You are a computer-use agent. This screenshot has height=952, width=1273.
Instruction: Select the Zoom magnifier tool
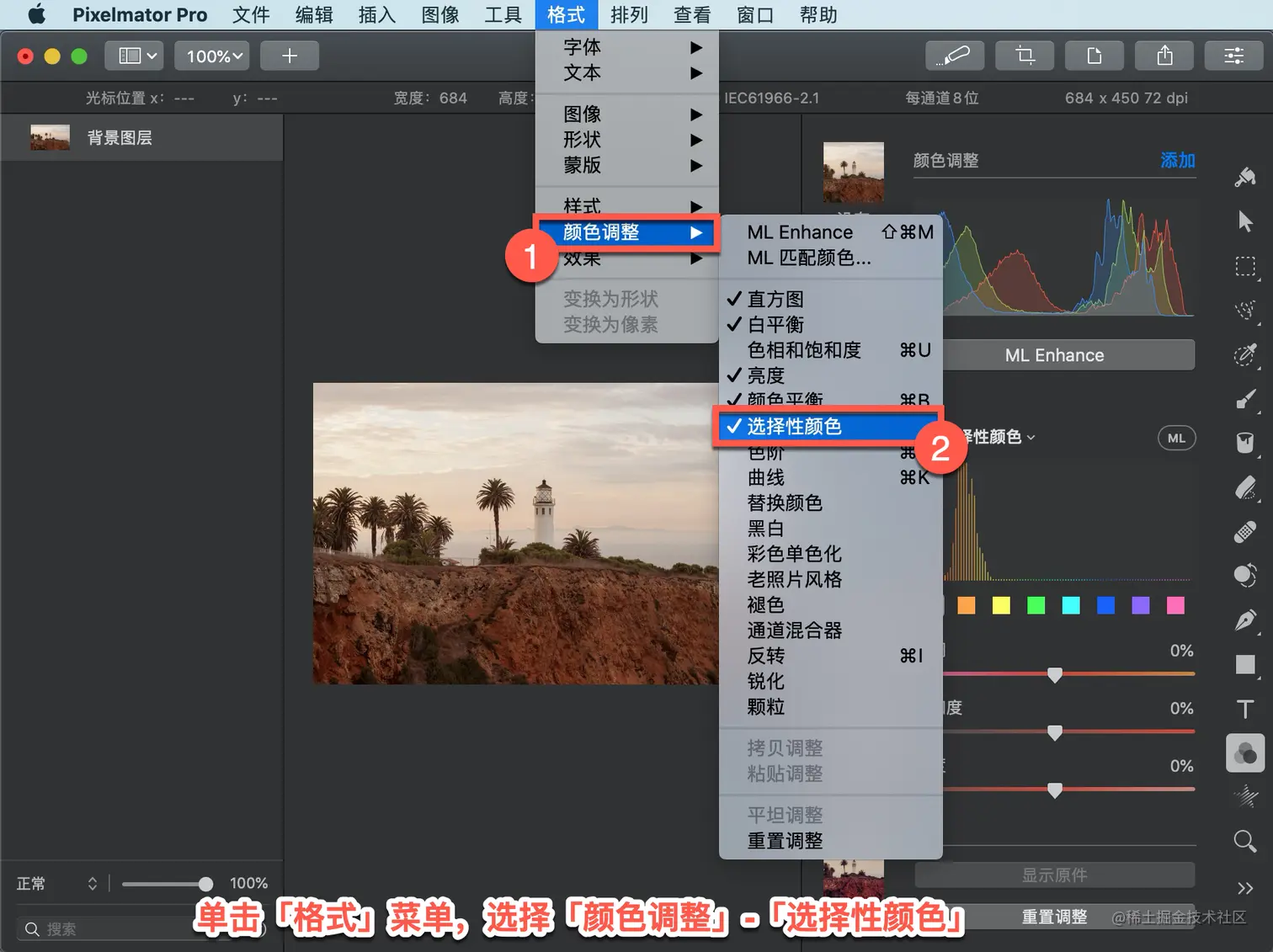(x=1245, y=840)
